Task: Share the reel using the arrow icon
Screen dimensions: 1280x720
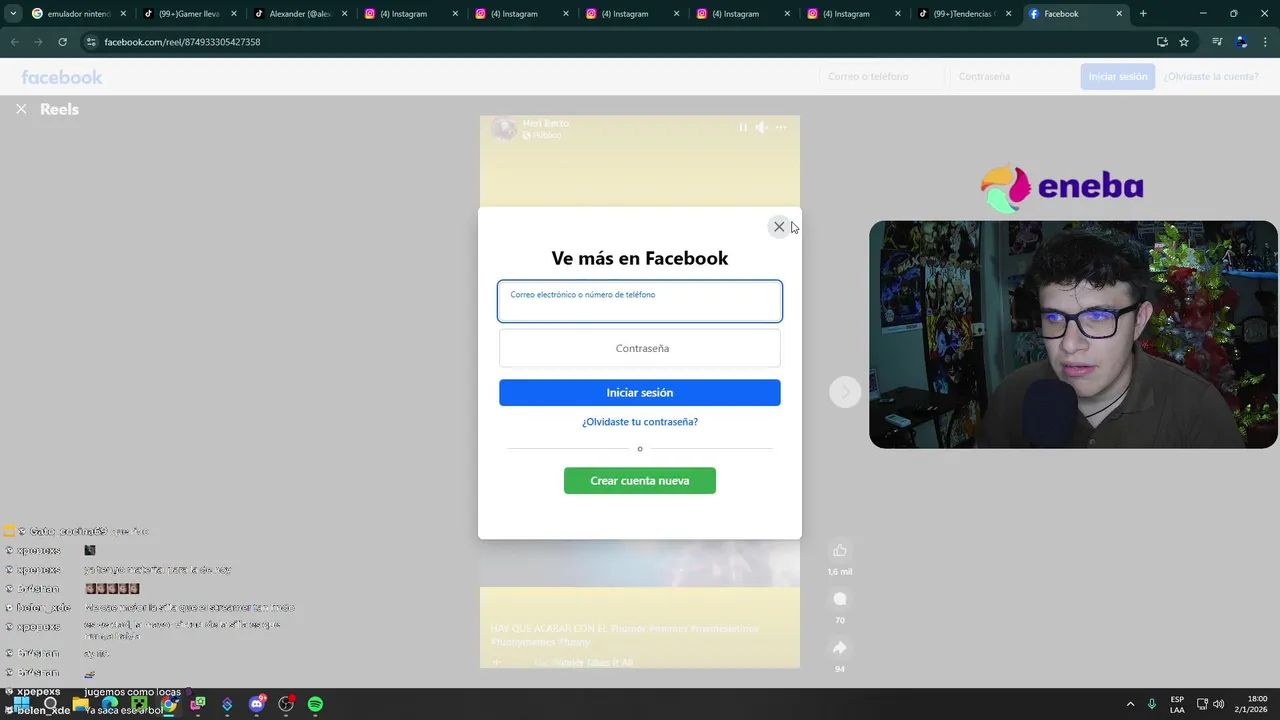Action: (840, 647)
